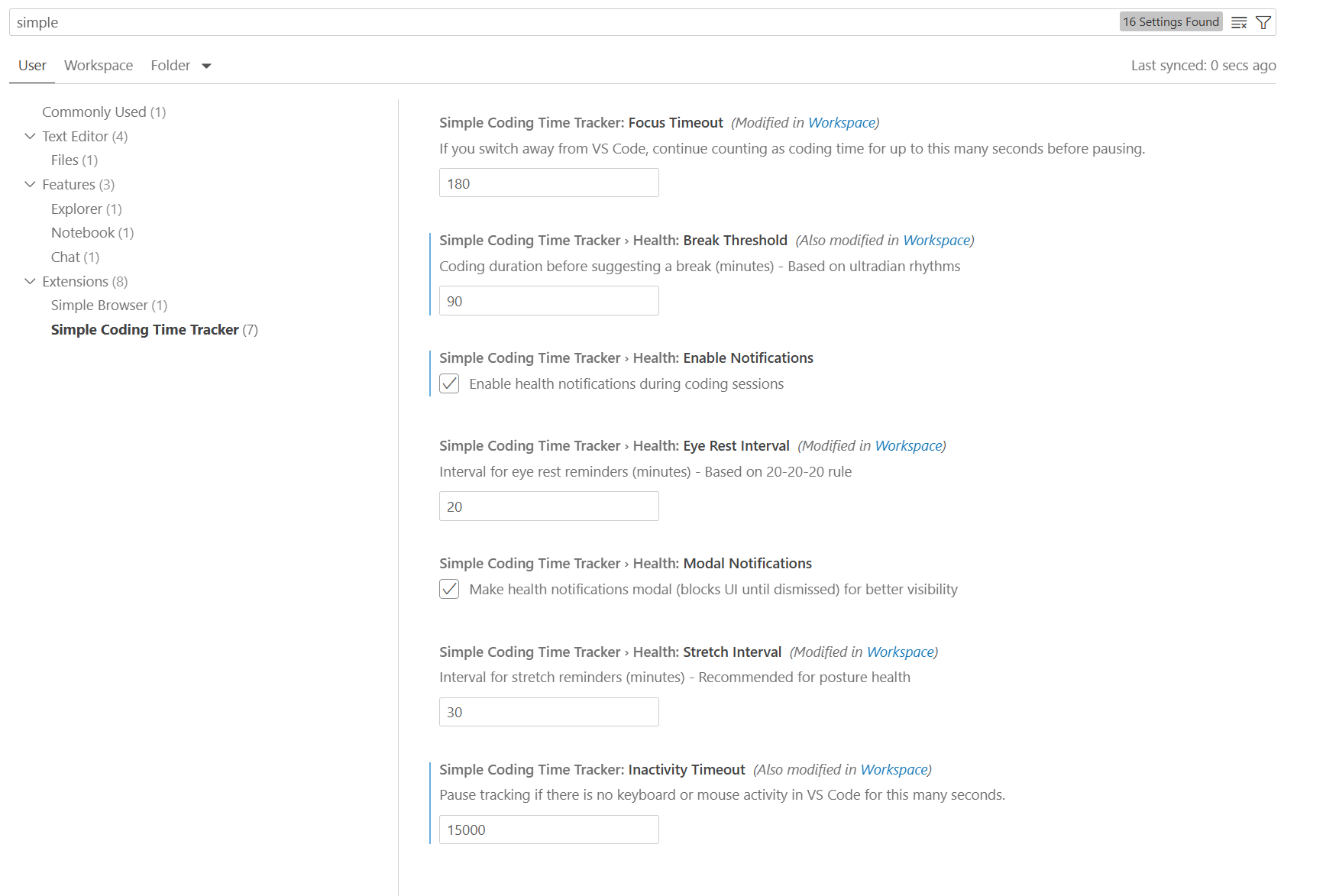Click the Health: Enable Notifications title
This screenshot has height=896, width=1339.
tap(626, 358)
